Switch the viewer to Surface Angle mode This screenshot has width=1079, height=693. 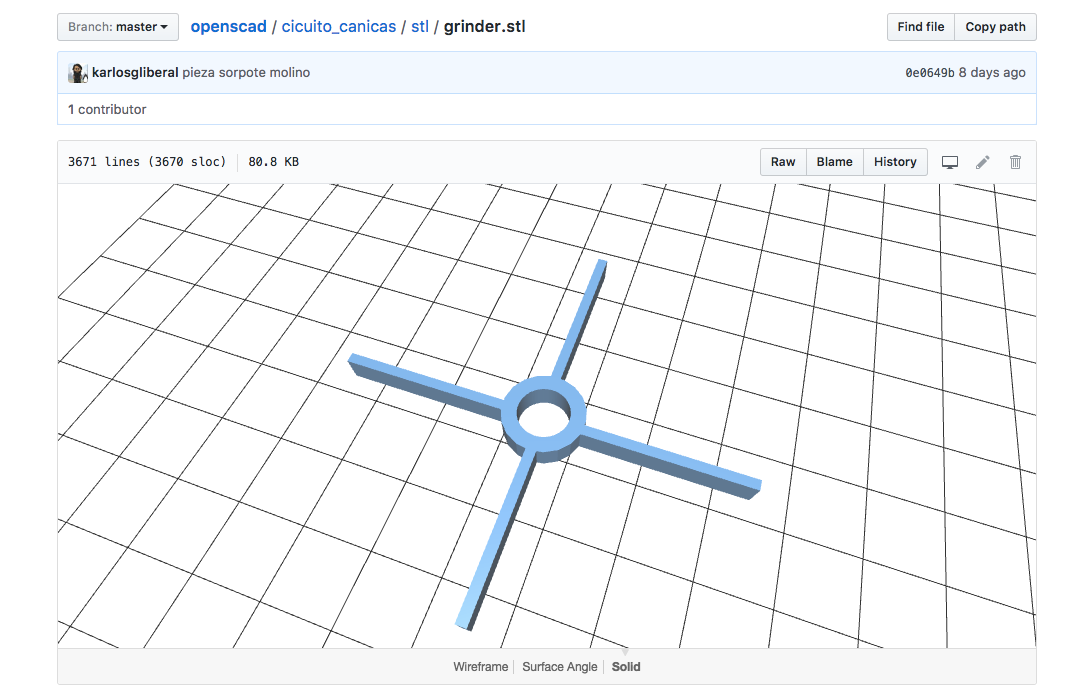559,667
